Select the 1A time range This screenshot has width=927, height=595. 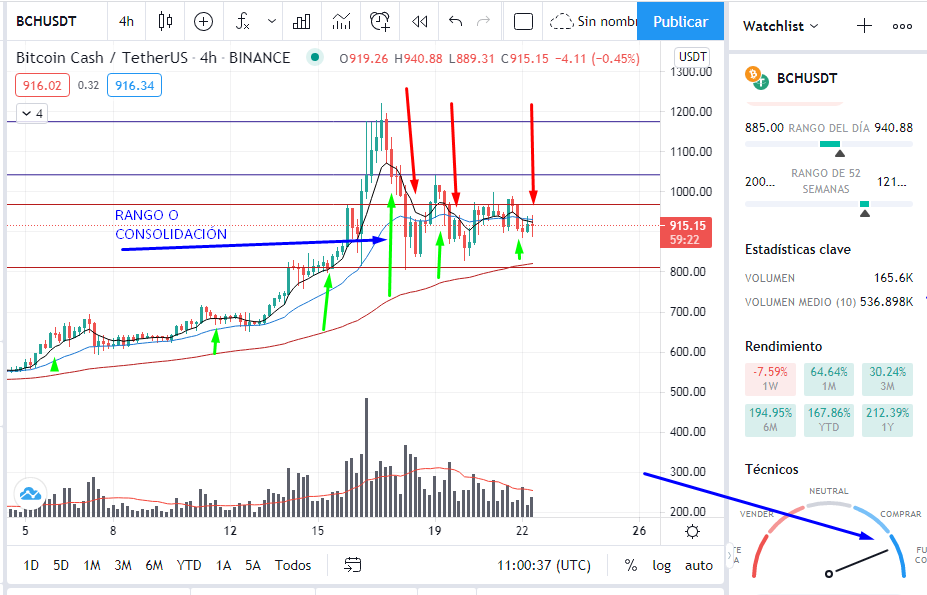pyautogui.click(x=223, y=565)
